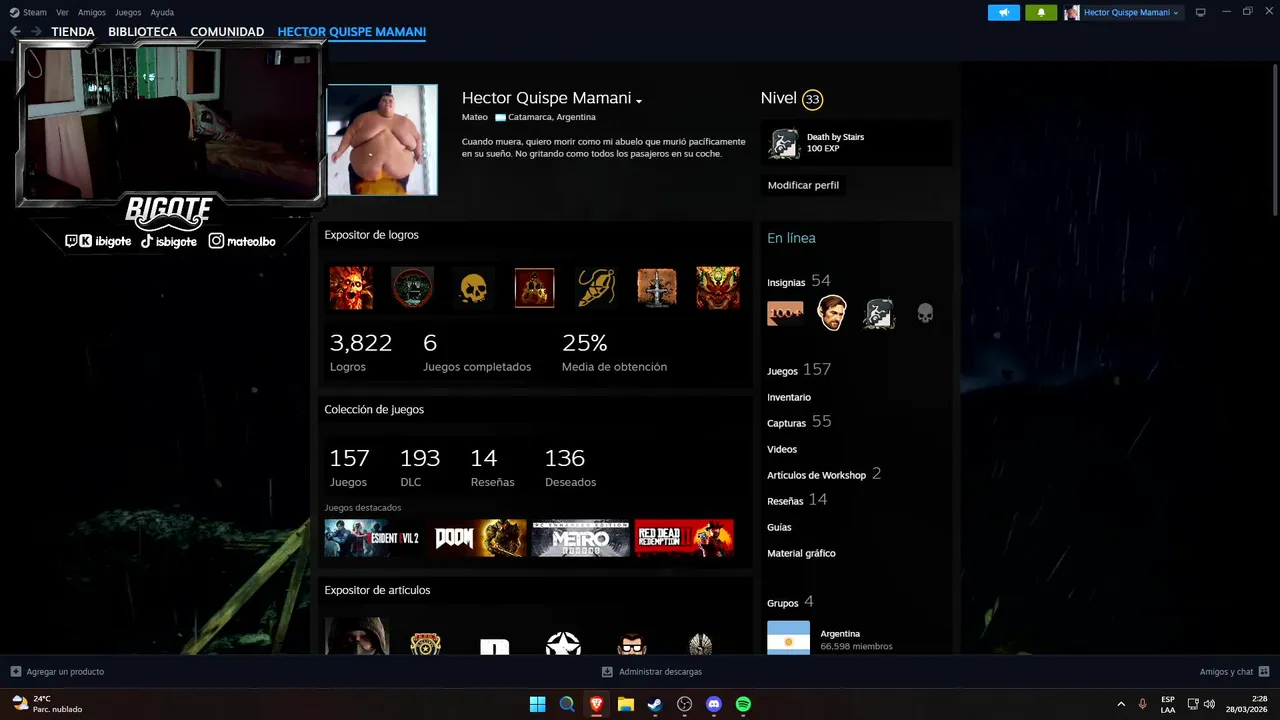Open the File Explorer taskbar icon
Screen dimensions: 1280x720
[x=625, y=704]
